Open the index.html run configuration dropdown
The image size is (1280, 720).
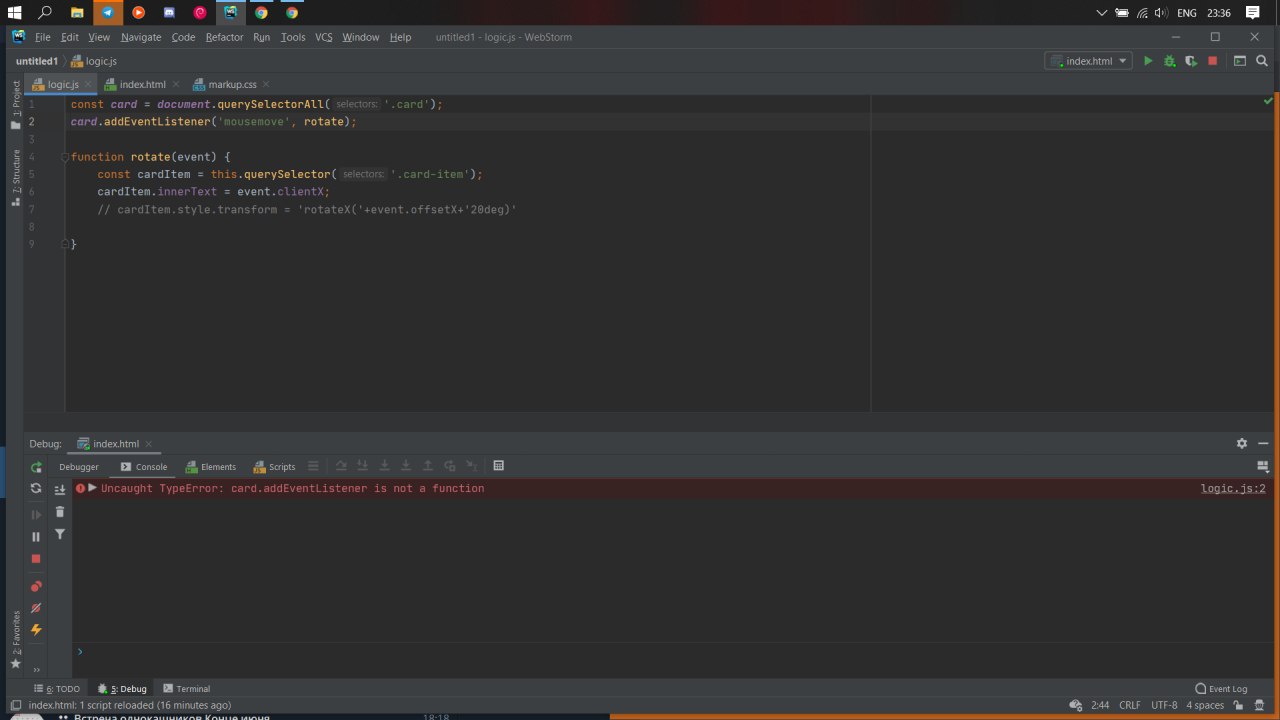point(1089,61)
